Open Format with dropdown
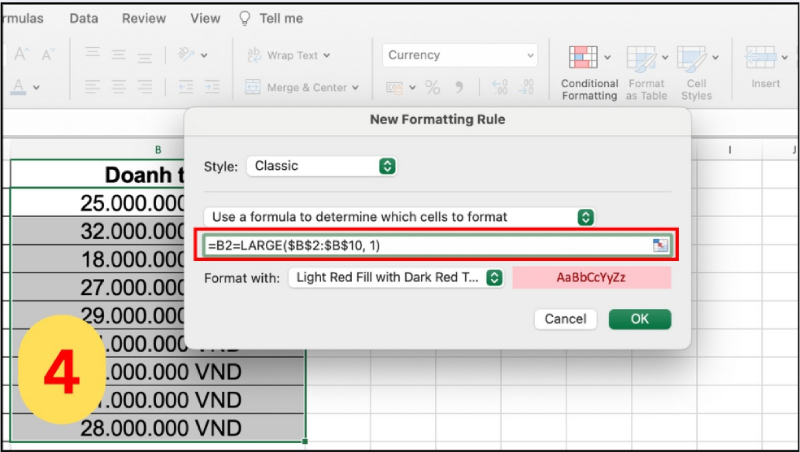The image size is (800, 452). tap(396, 278)
